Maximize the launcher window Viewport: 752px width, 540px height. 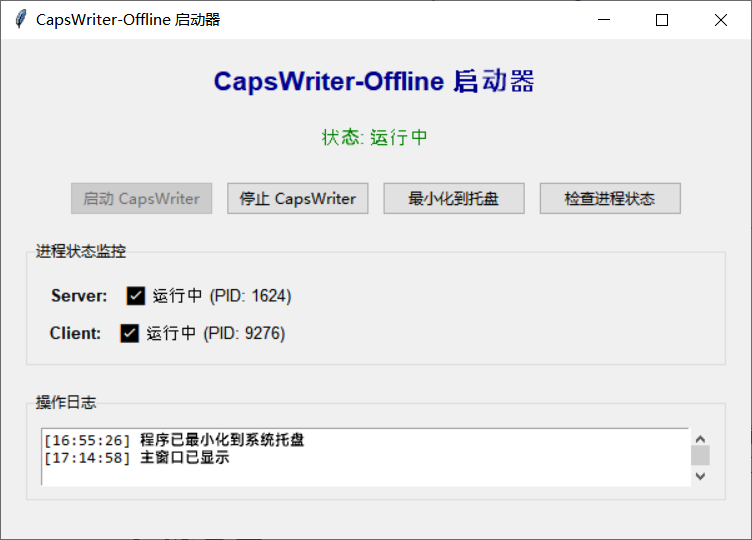tap(662, 20)
